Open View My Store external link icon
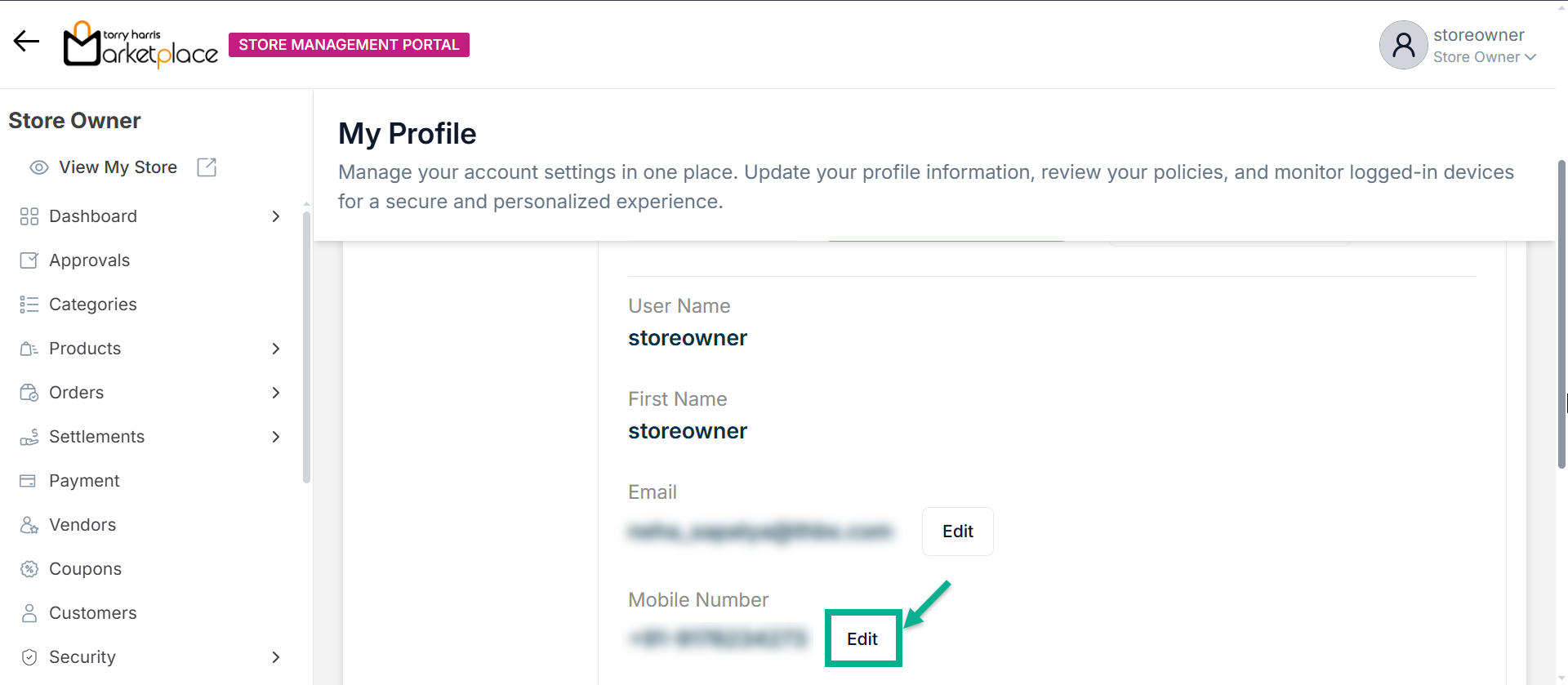The height and width of the screenshot is (685, 1568). tap(207, 167)
